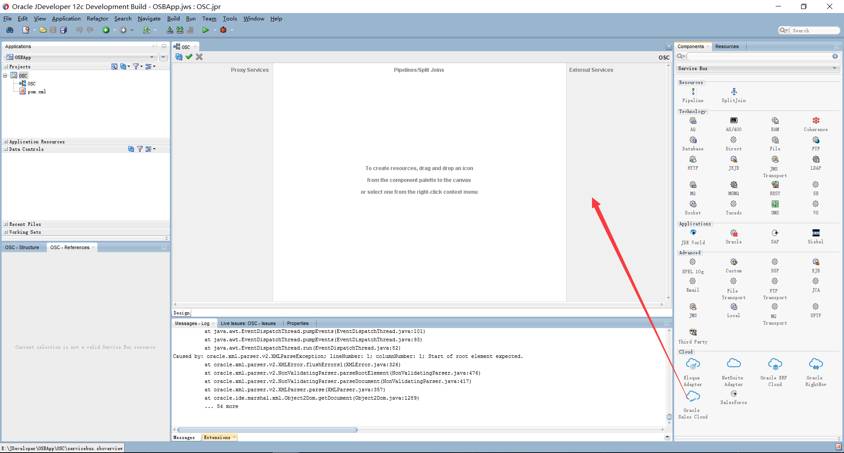Collapse the OSC project tree node

pyautogui.click(x=5, y=76)
